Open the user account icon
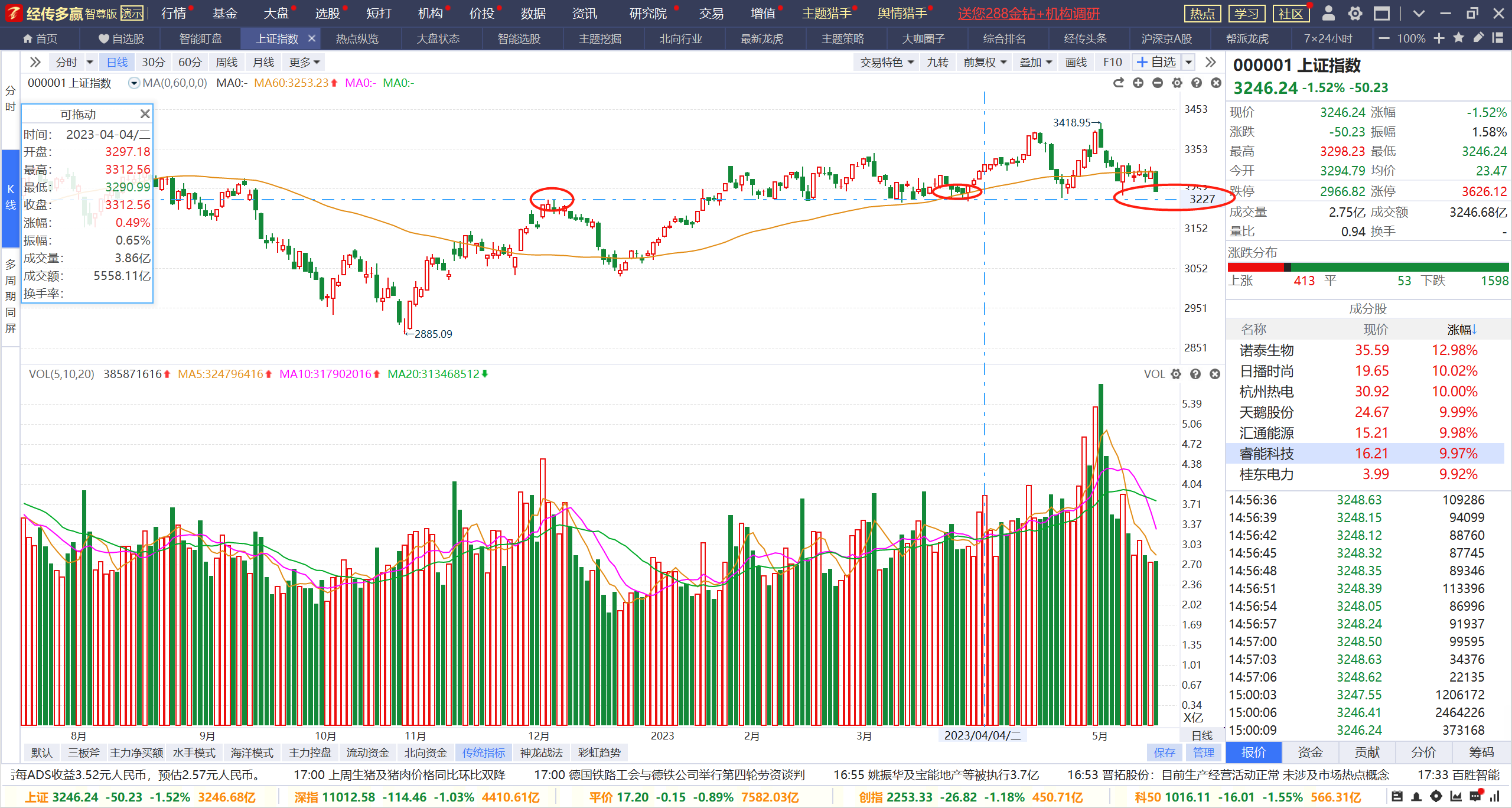Image resolution: width=1512 pixels, height=808 pixels. pos(1328,13)
